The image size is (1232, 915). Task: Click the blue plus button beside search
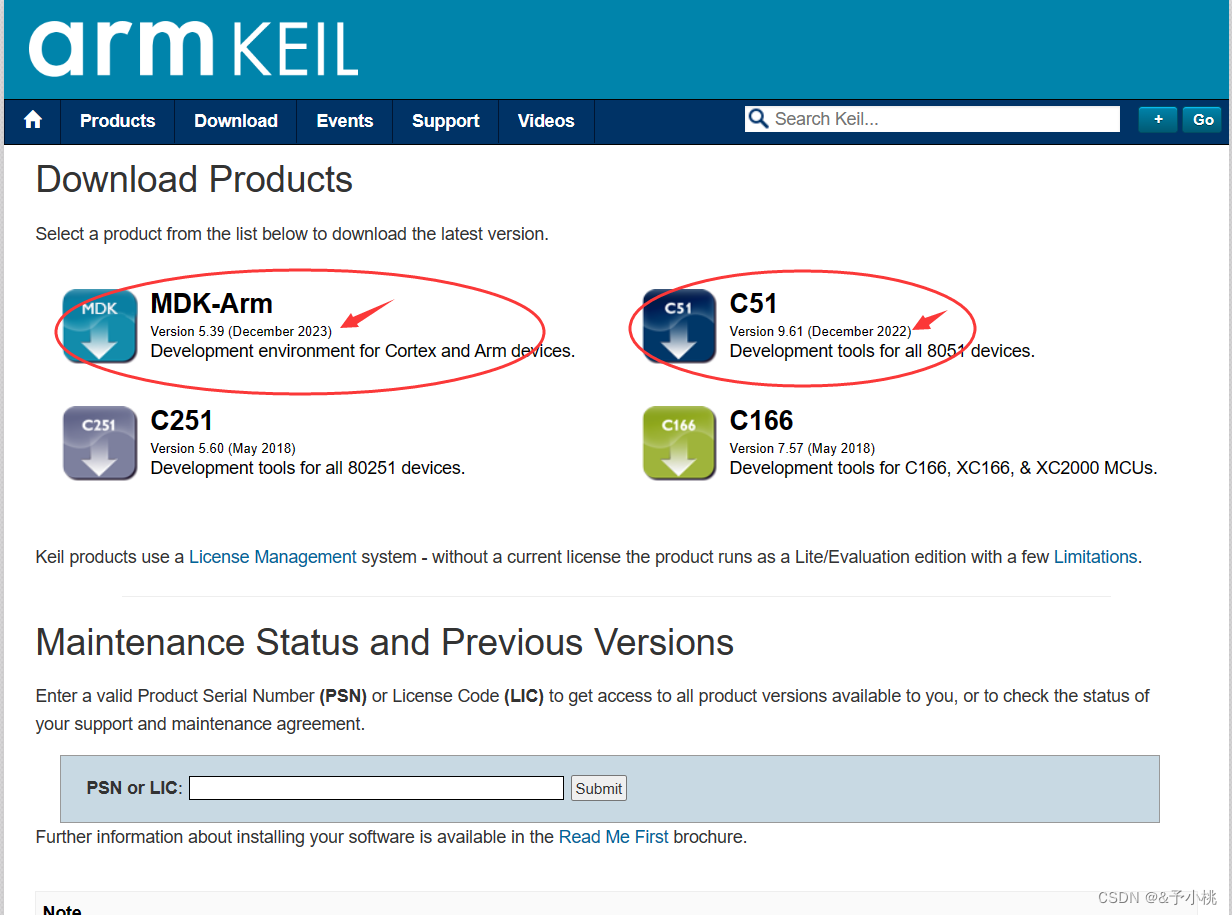[1157, 118]
